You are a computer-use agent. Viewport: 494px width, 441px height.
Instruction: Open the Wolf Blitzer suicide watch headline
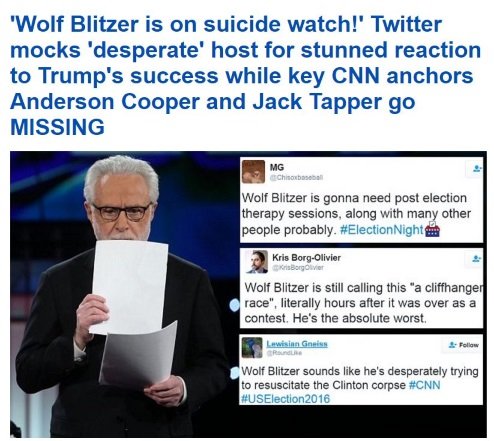[x=246, y=75]
